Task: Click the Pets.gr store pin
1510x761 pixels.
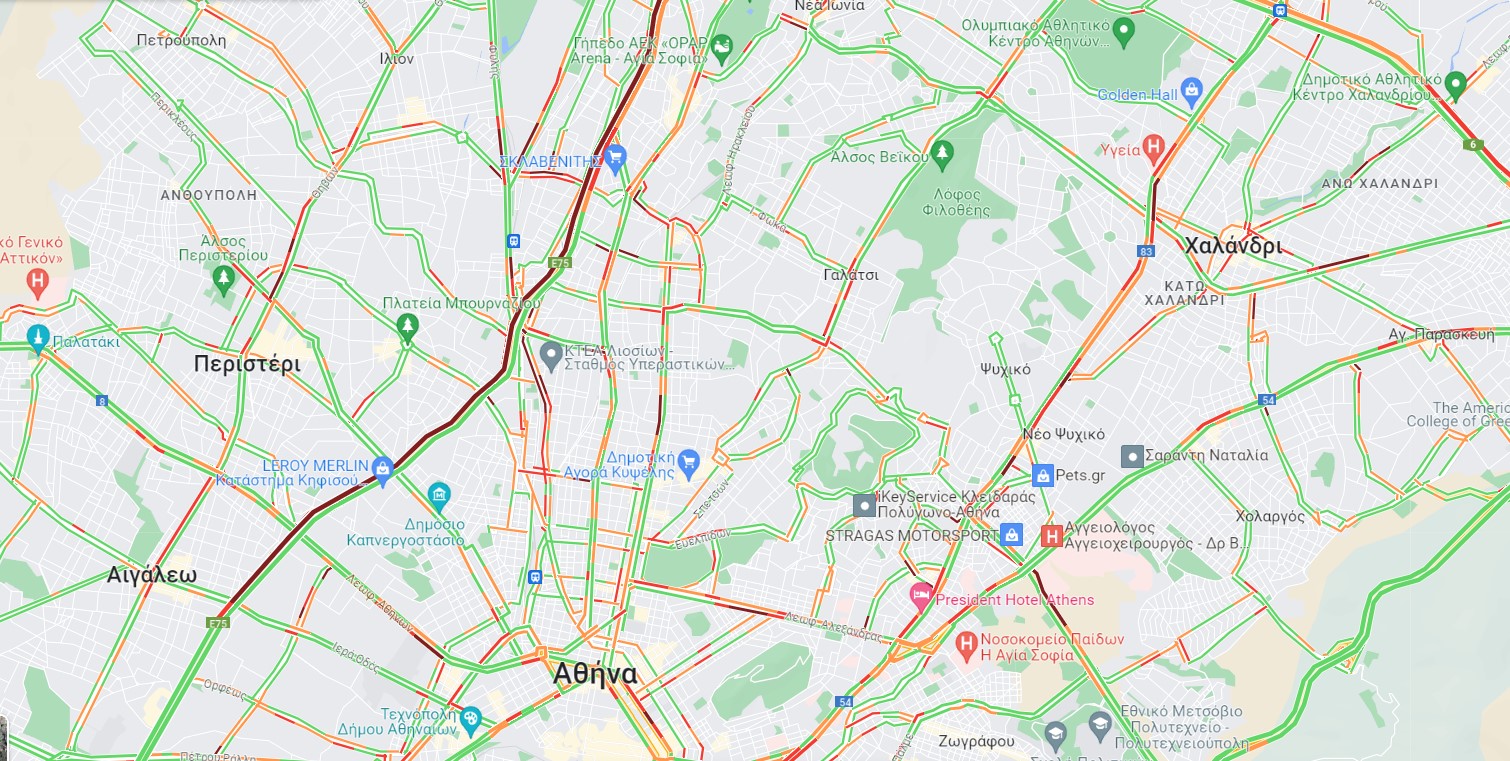Action: click(1043, 475)
